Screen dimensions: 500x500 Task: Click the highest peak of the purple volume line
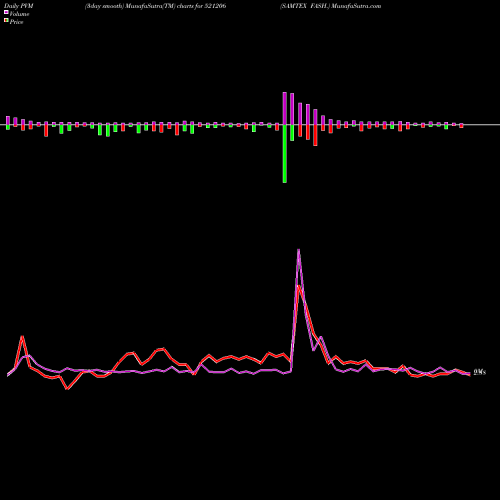(x=299, y=250)
